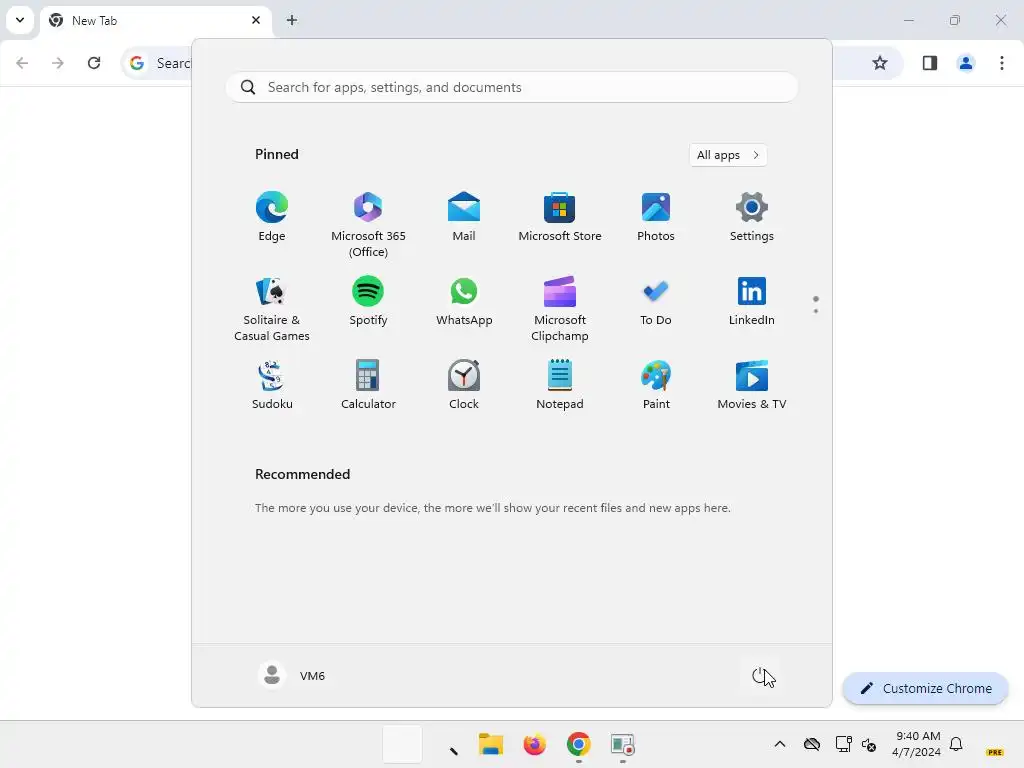Launch Microsoft 365 (Office)
This screenshot has height=768, width=1024.
[368, 225]
